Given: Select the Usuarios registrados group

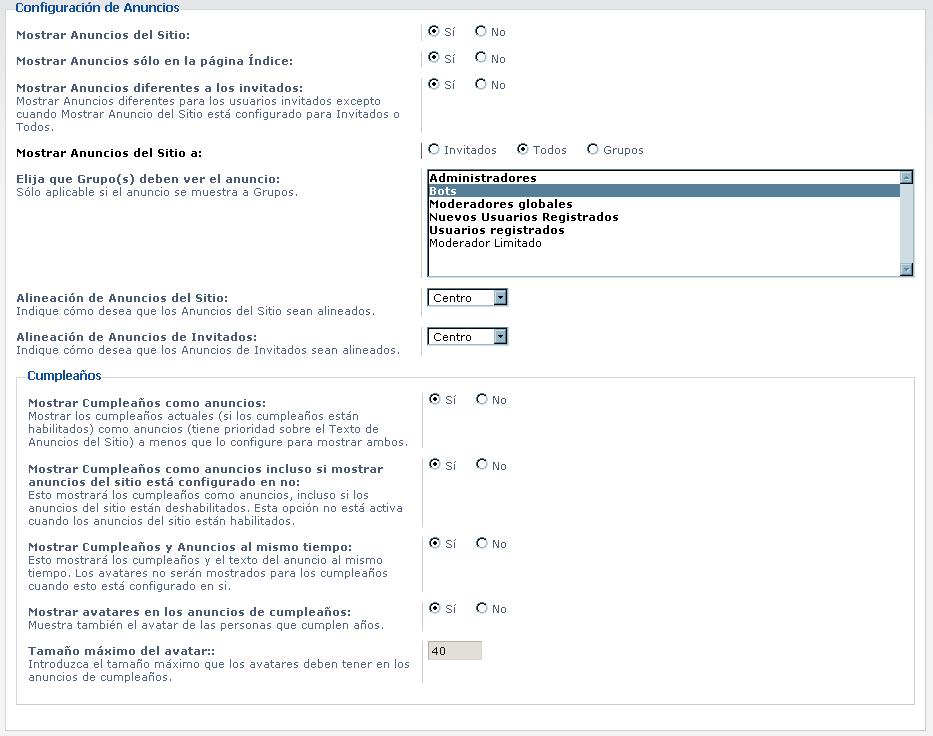Looking at the screenshot, I should pyautogui.click(x=500, y=229).
